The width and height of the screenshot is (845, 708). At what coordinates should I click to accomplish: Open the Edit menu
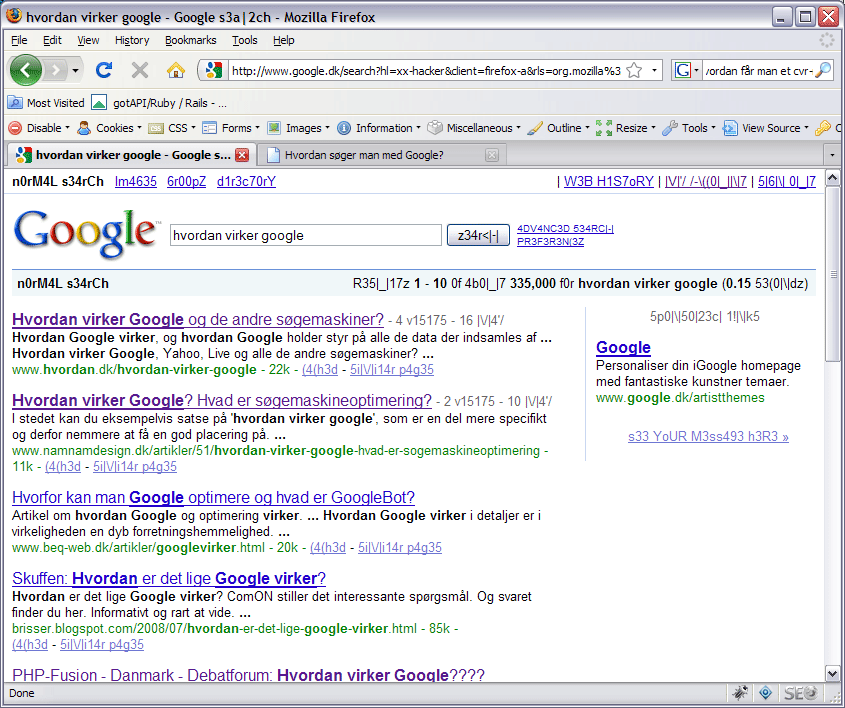point(52,40)
